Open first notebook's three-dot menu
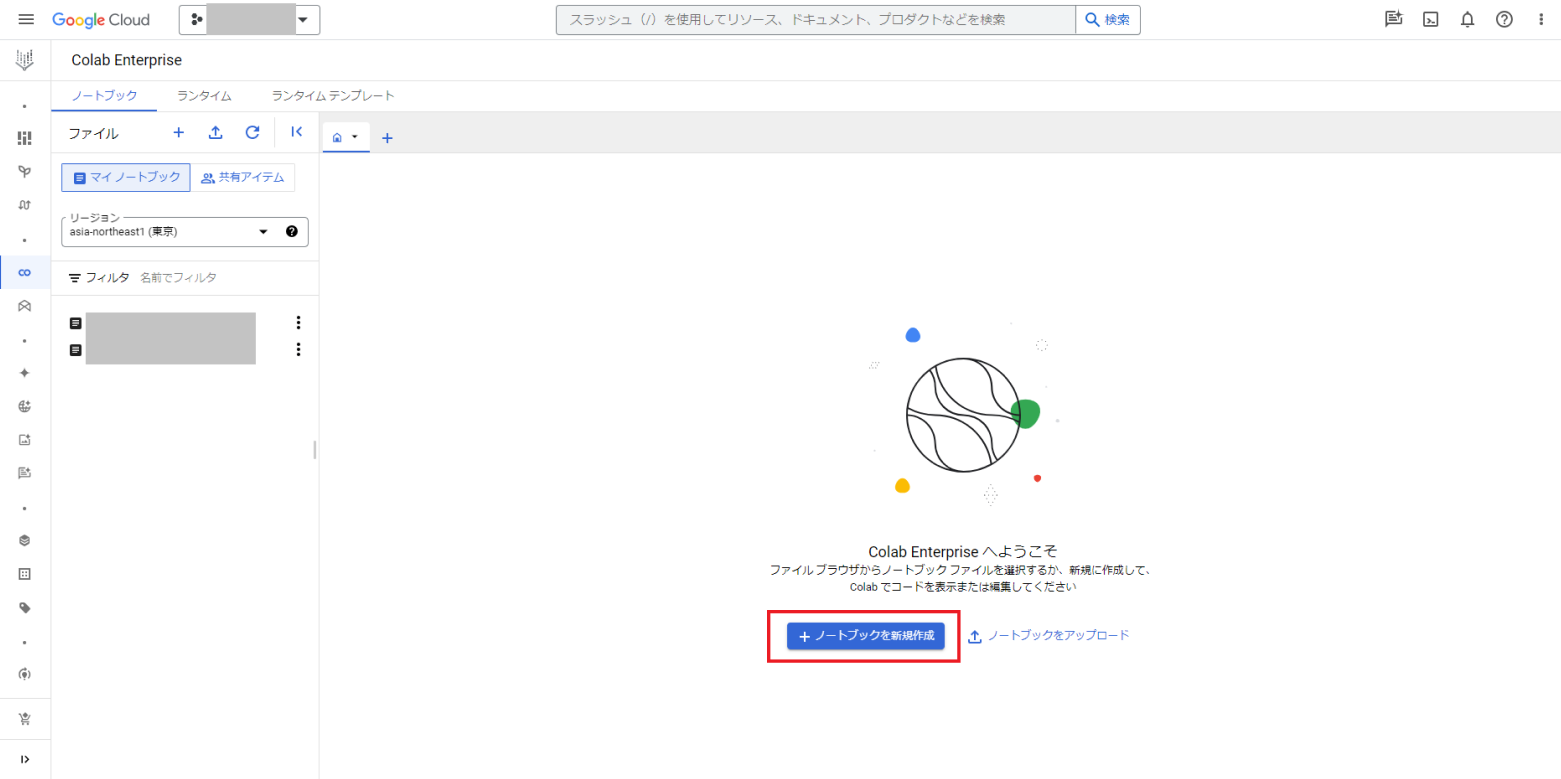The image size is (1561, 779). (297, 323)
